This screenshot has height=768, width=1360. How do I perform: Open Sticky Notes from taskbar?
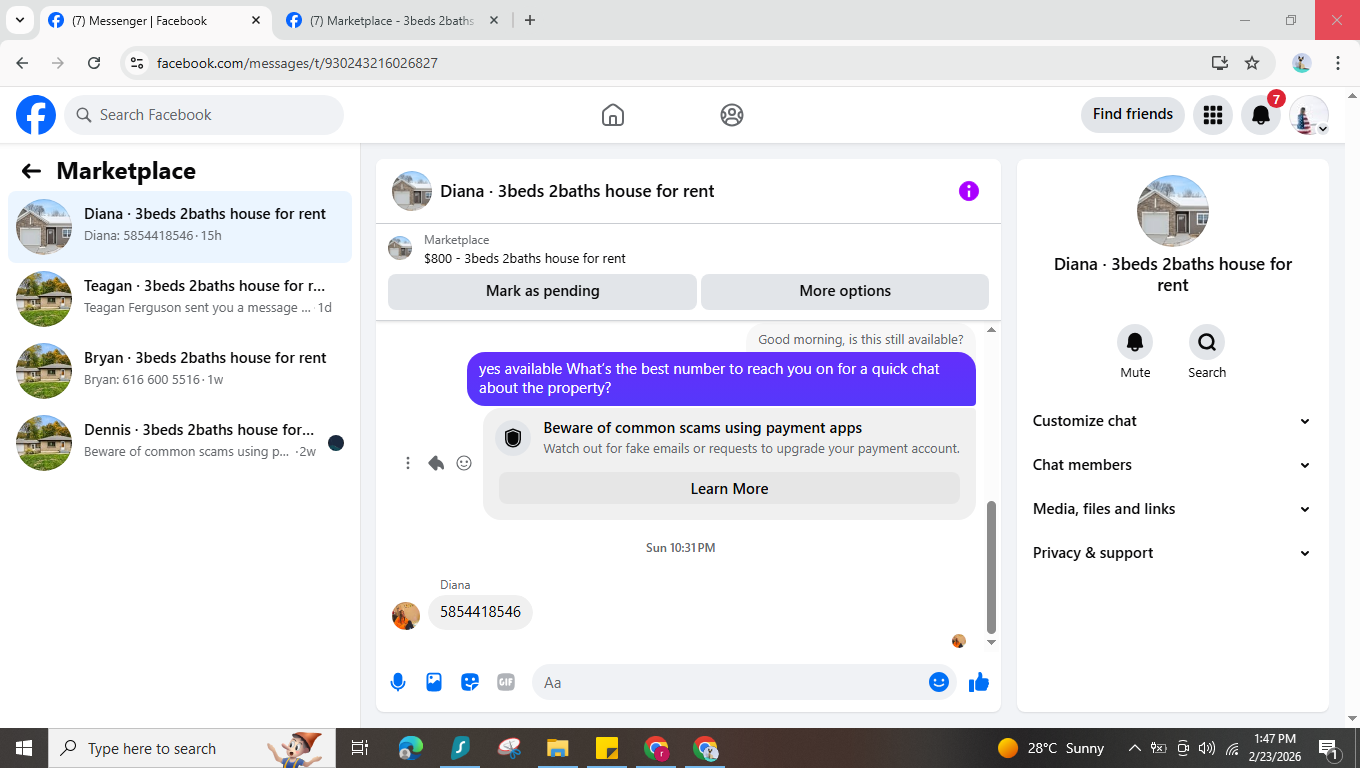click(607, 748)
